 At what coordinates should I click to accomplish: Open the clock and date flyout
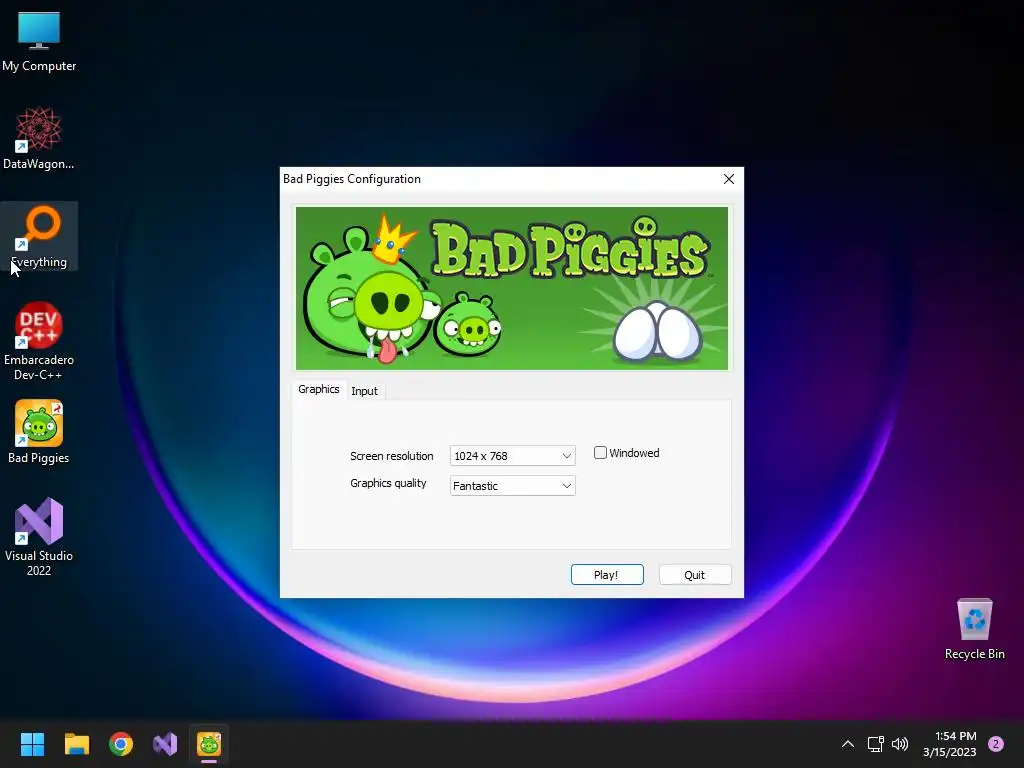[950, 744]
